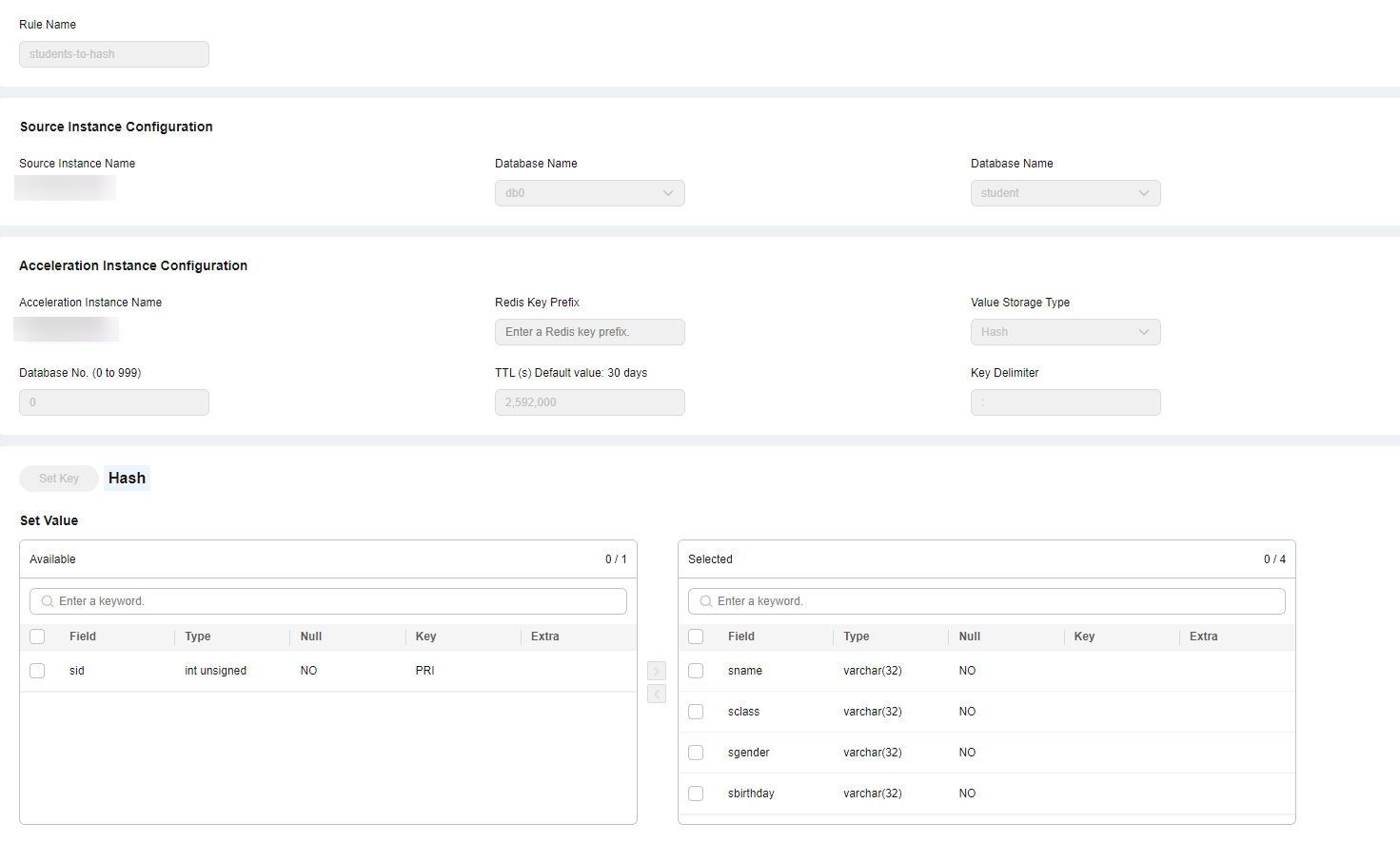Check the sgender field checkbox
Image resolution: width=1400 pixels, height=862 pixels.
(696, 753)
